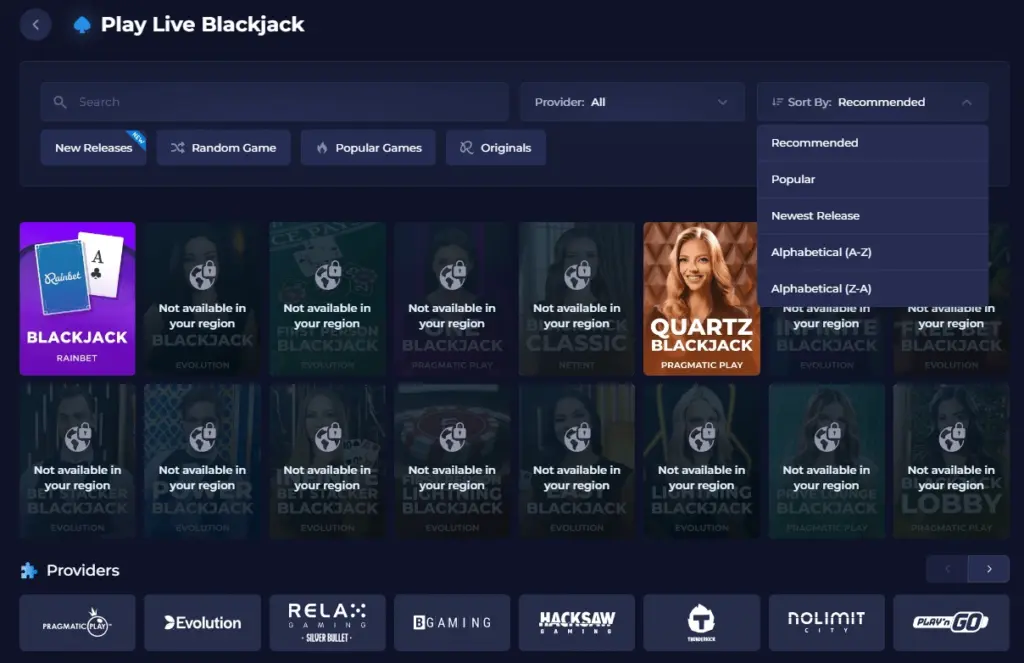Click the Originals button icon

[x=466, y=148]
